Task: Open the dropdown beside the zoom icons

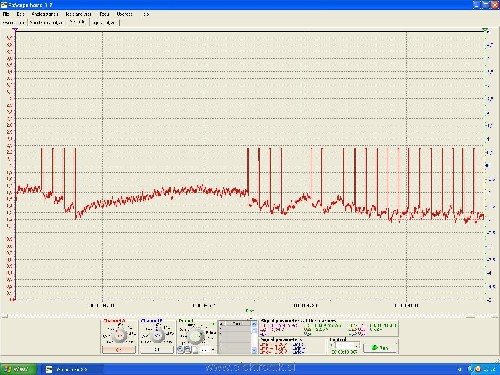Action: tap(207, 349)
